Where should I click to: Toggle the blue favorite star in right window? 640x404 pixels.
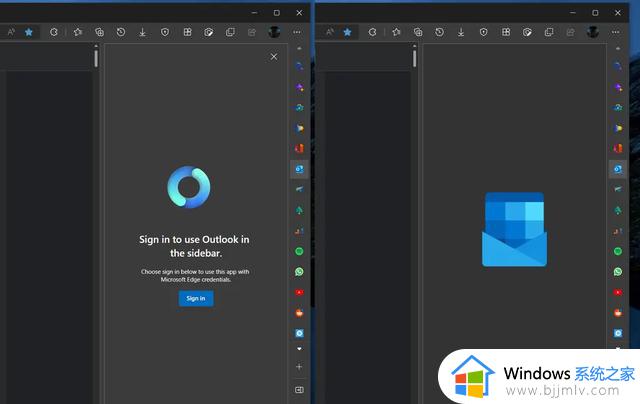coord(347,32)
